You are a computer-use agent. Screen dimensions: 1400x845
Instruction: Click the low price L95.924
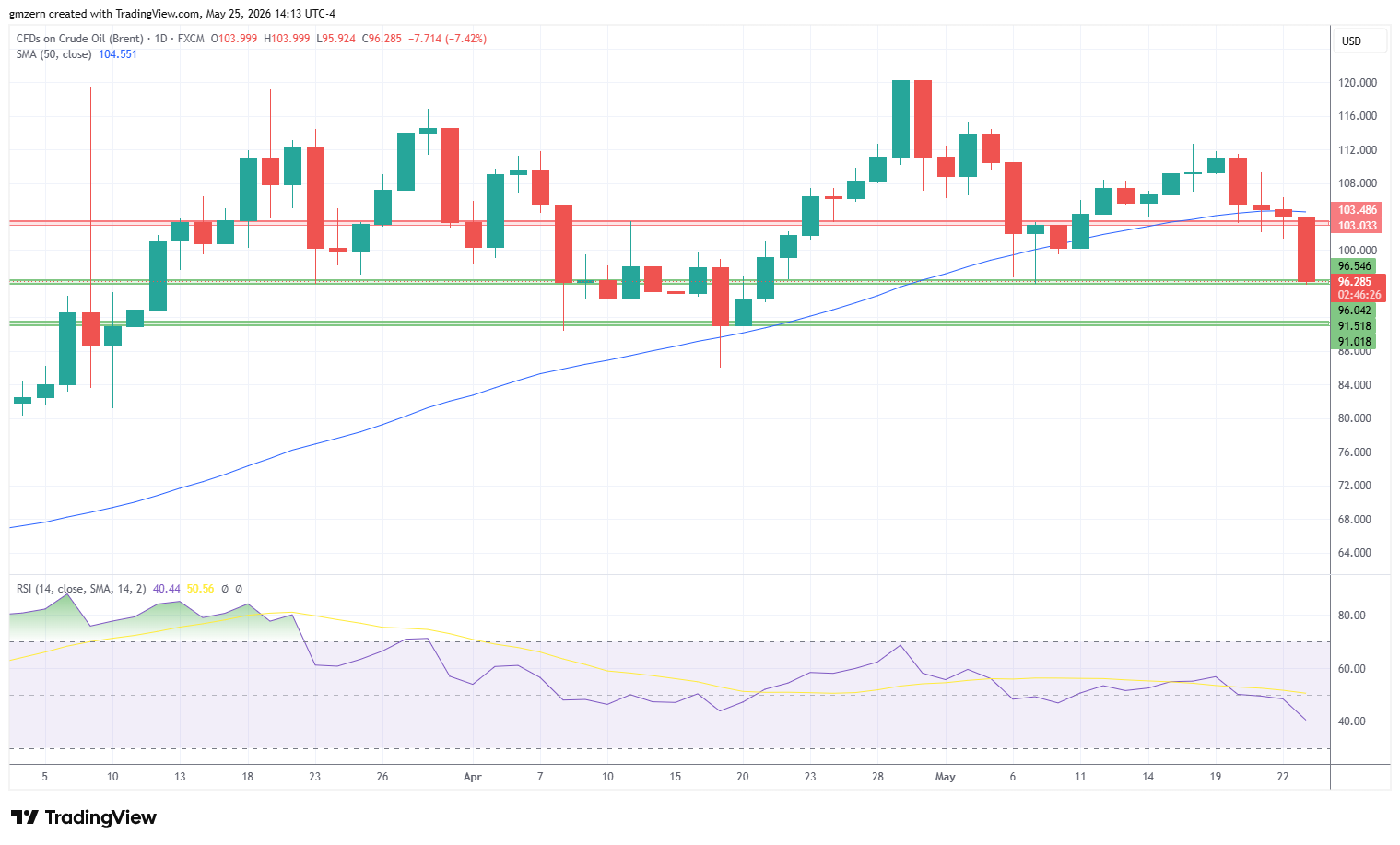point(336,39)
